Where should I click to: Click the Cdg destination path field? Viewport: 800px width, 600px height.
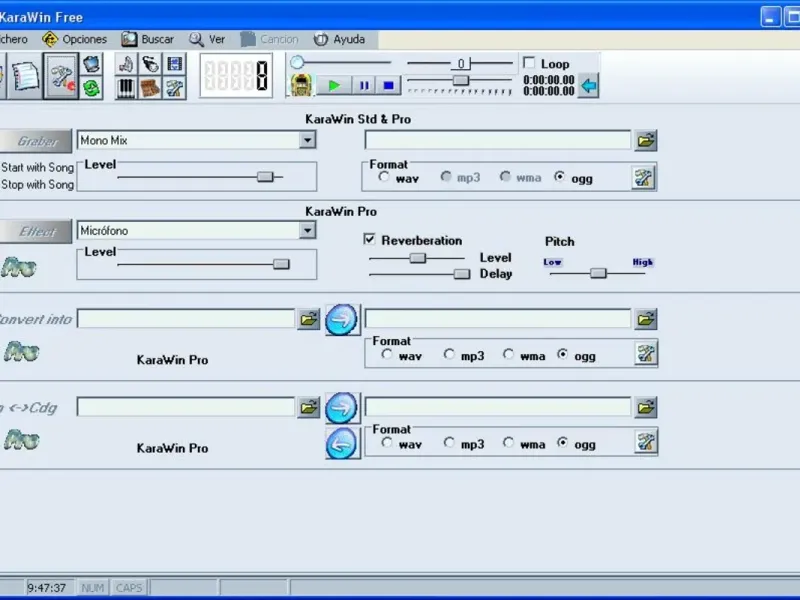pyautogui.click(x=498, y=407)
